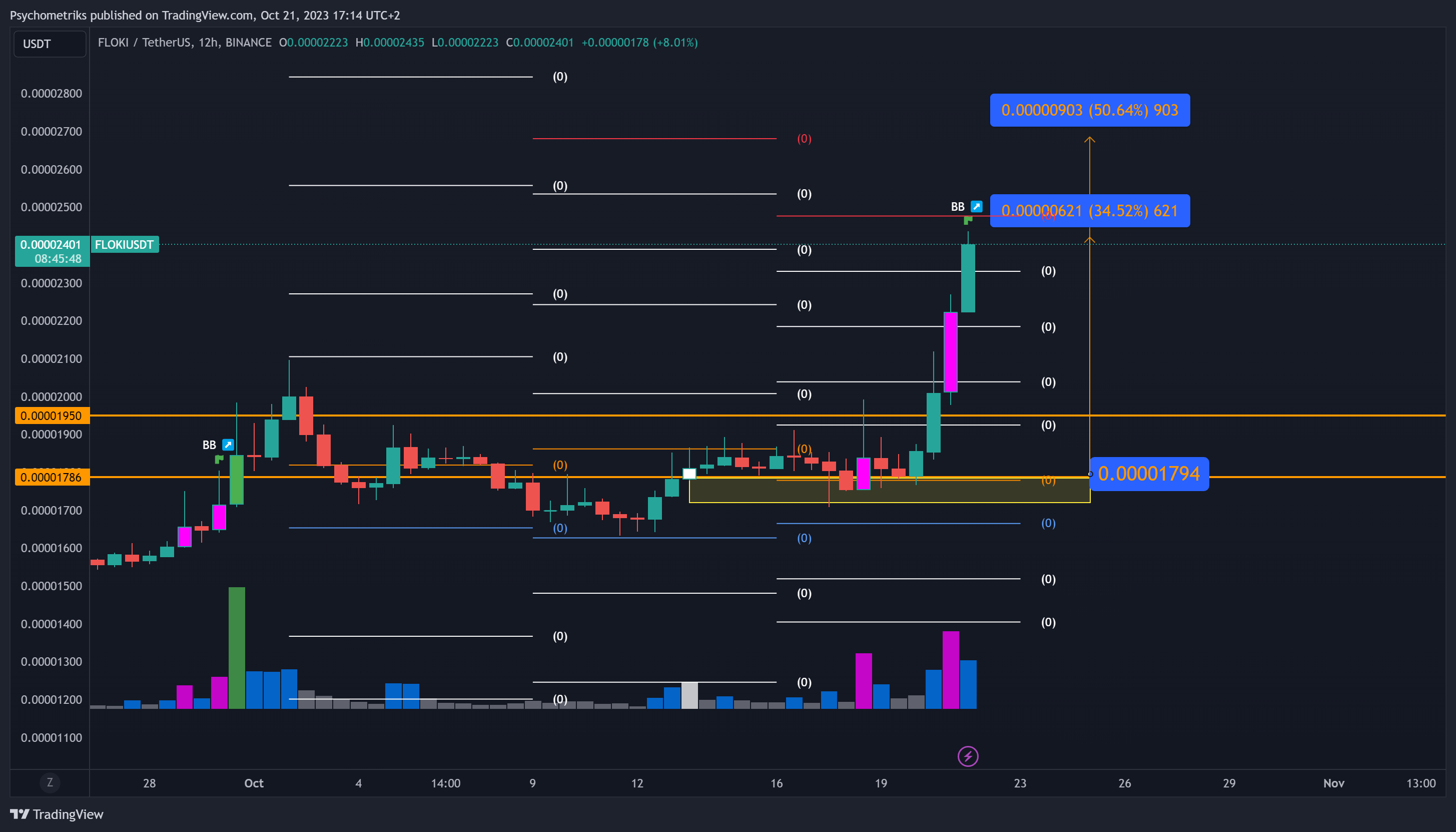Screen dimensions: 1456x832
Task: Click the small white candle at box start
Action: [689, 474]
